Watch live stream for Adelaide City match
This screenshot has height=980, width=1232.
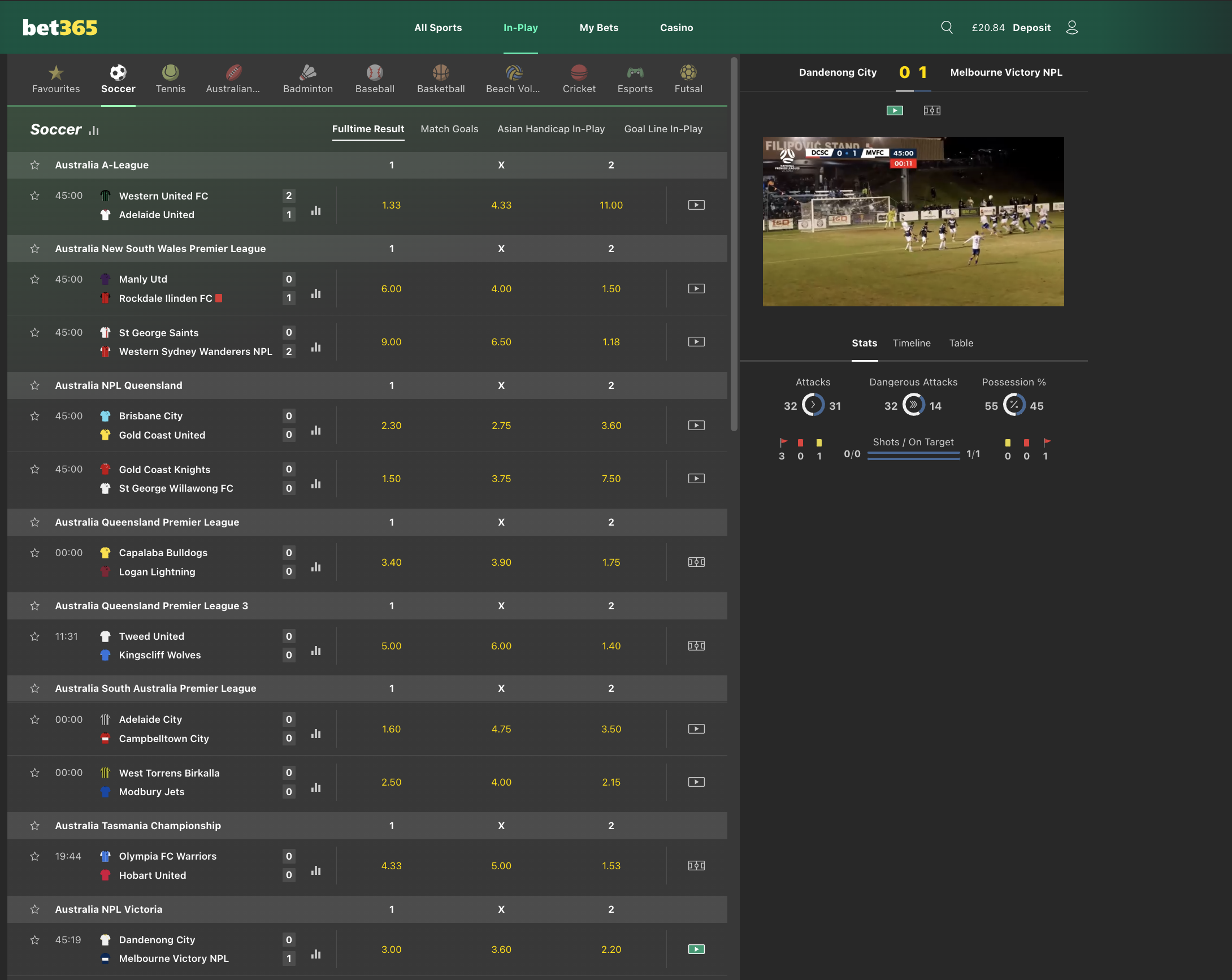pos(696,729)
